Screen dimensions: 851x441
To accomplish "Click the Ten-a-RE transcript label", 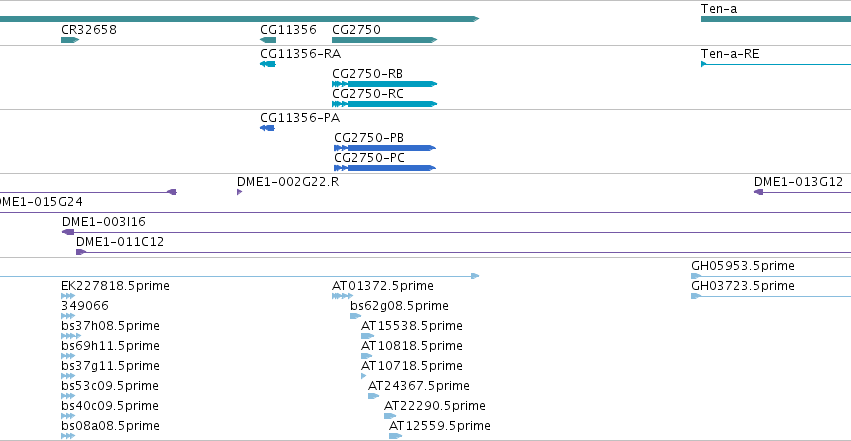I will click(730, 54).
